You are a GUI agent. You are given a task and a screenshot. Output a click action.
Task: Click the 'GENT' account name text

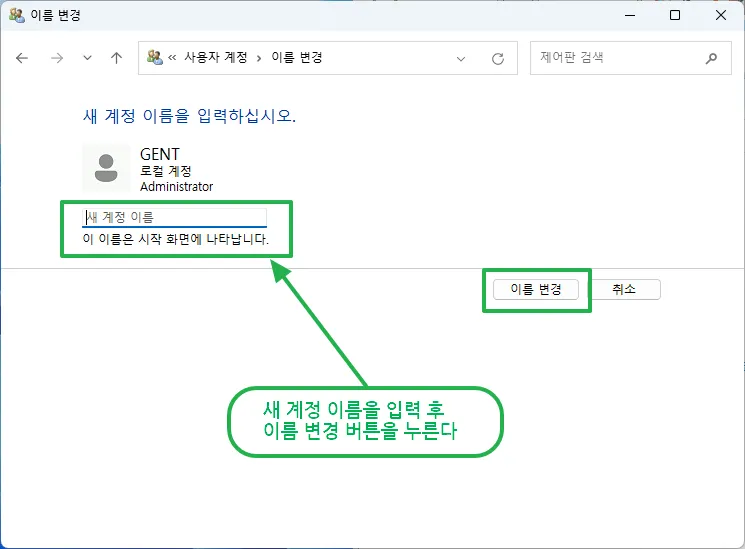[x=160, y=154]
